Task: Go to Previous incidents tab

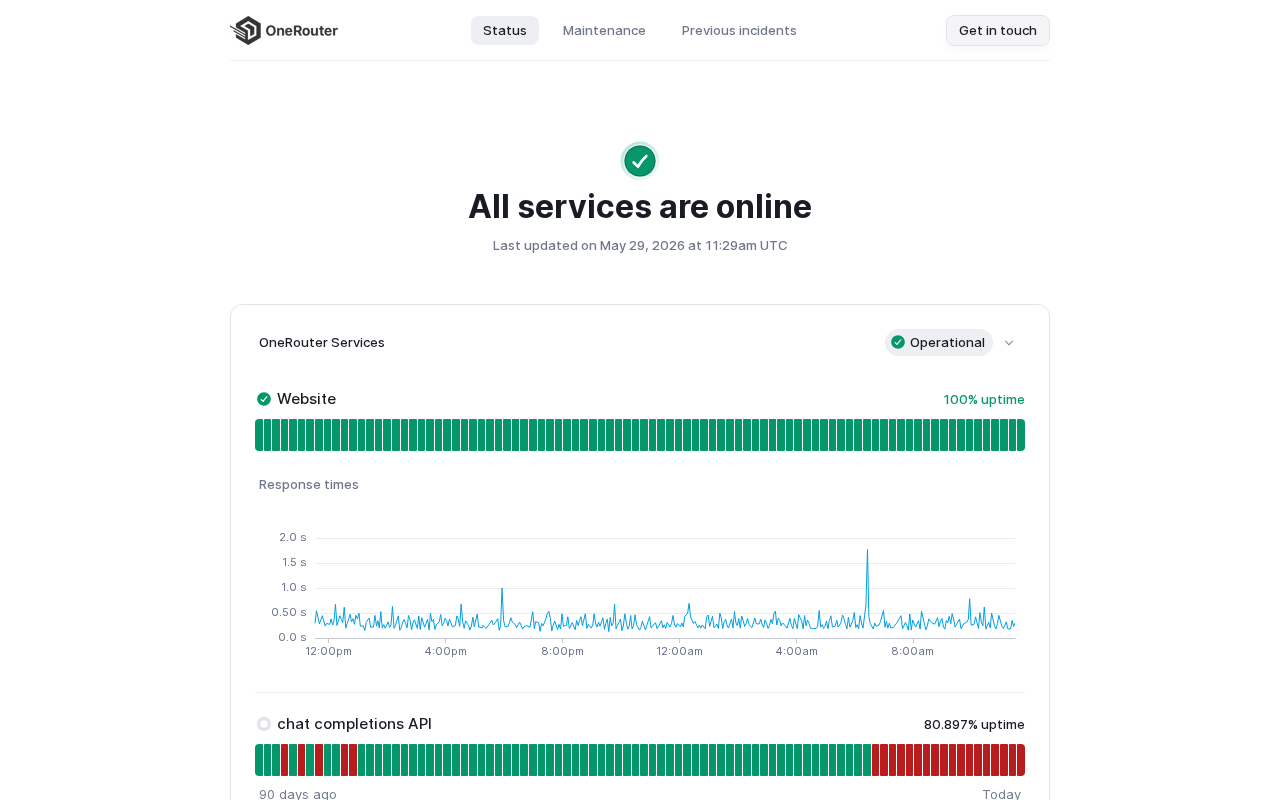Action: tap(739, 30)
